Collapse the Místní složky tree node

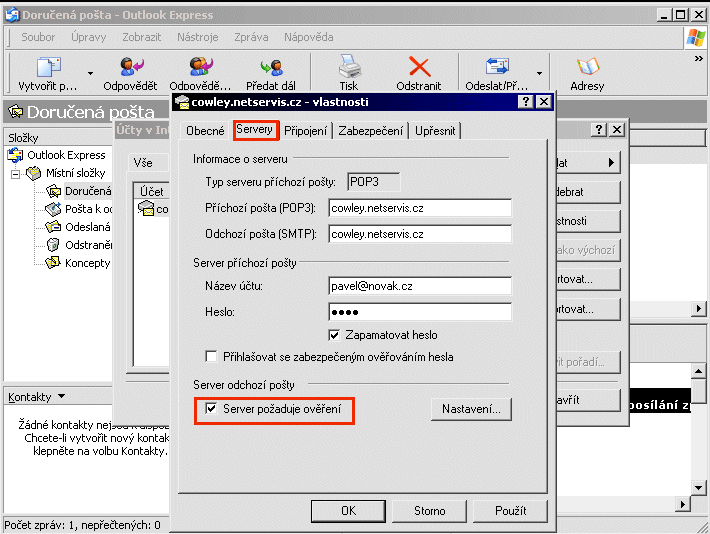click(x=15, y=174)
